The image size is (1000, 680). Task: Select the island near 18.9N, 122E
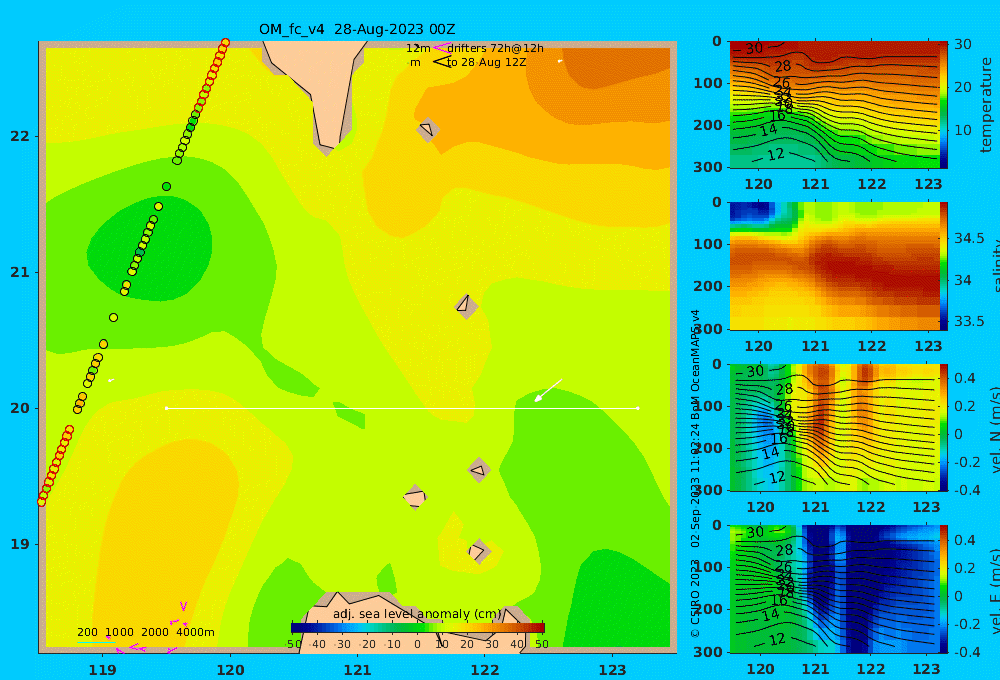(x=479, y=551)
